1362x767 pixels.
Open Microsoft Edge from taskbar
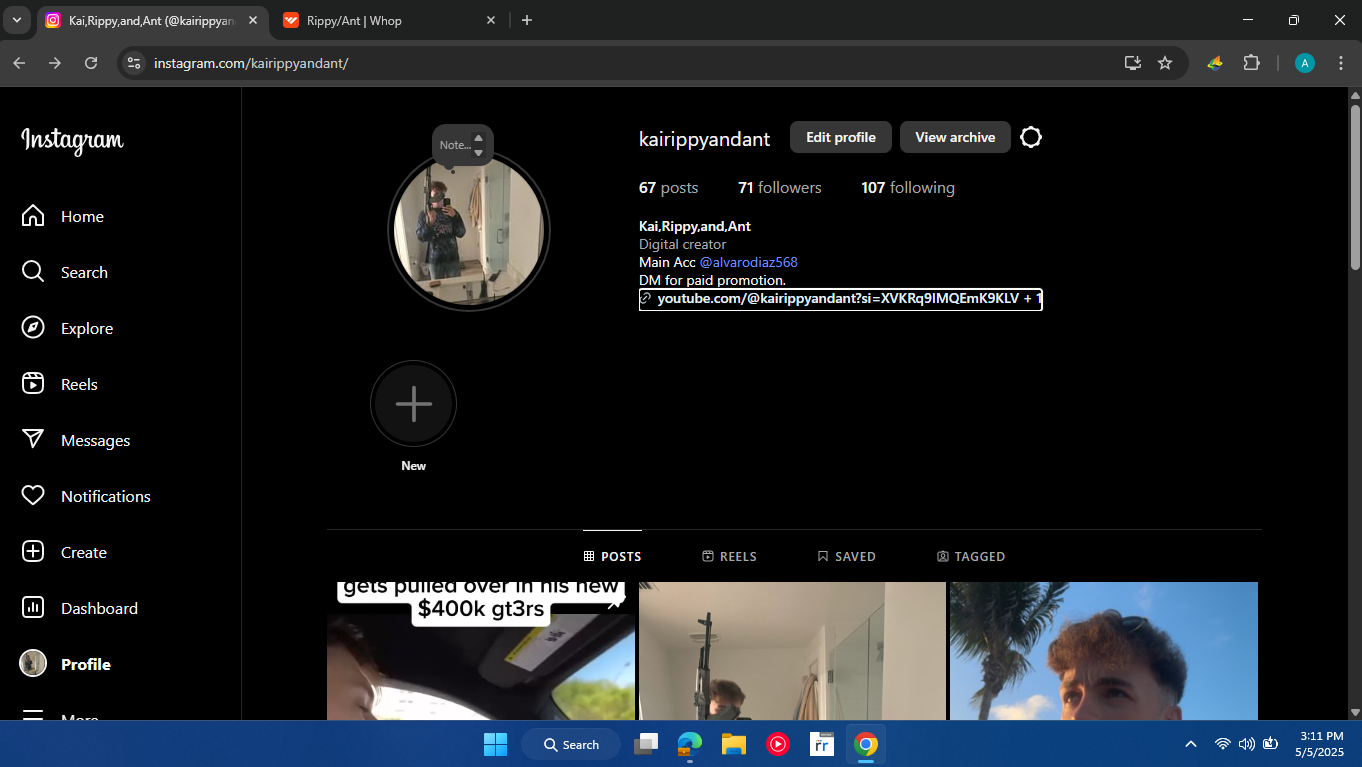coord(690,744)
